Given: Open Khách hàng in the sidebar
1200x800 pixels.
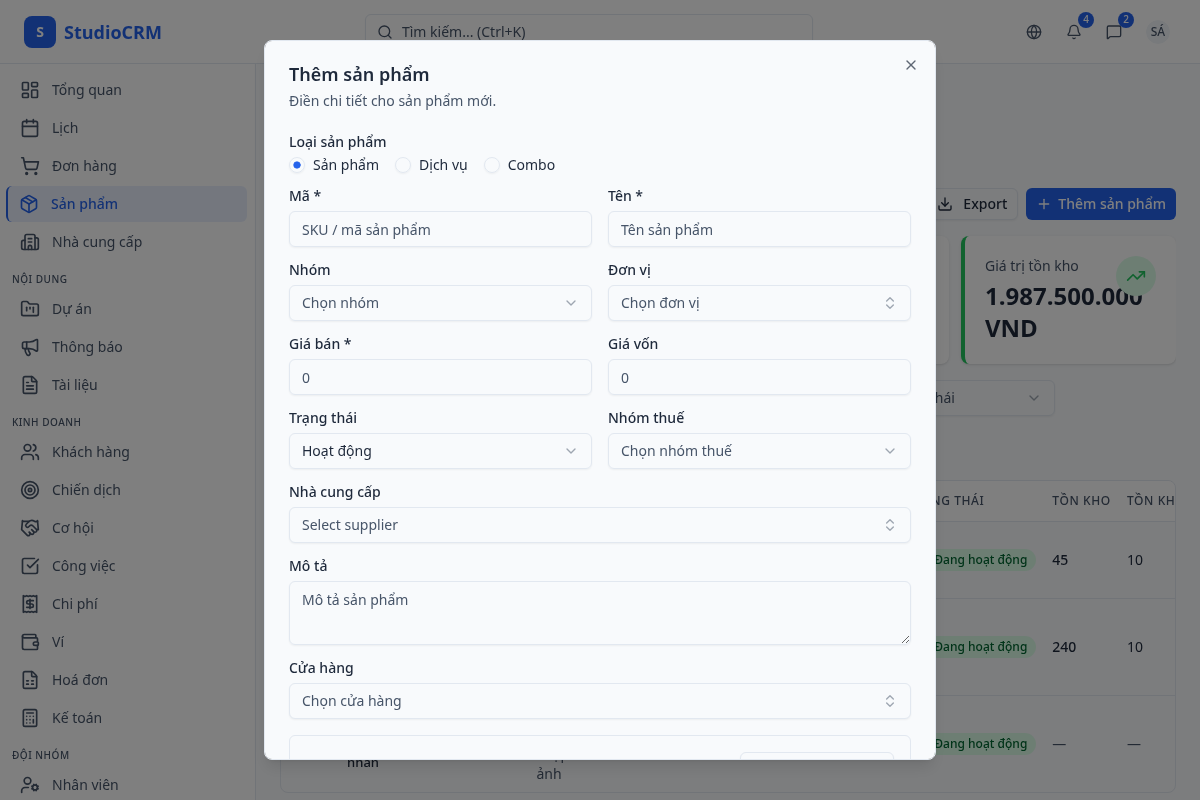Looking at the screenshot, I should pyautogui.click(x=90, y=452).
